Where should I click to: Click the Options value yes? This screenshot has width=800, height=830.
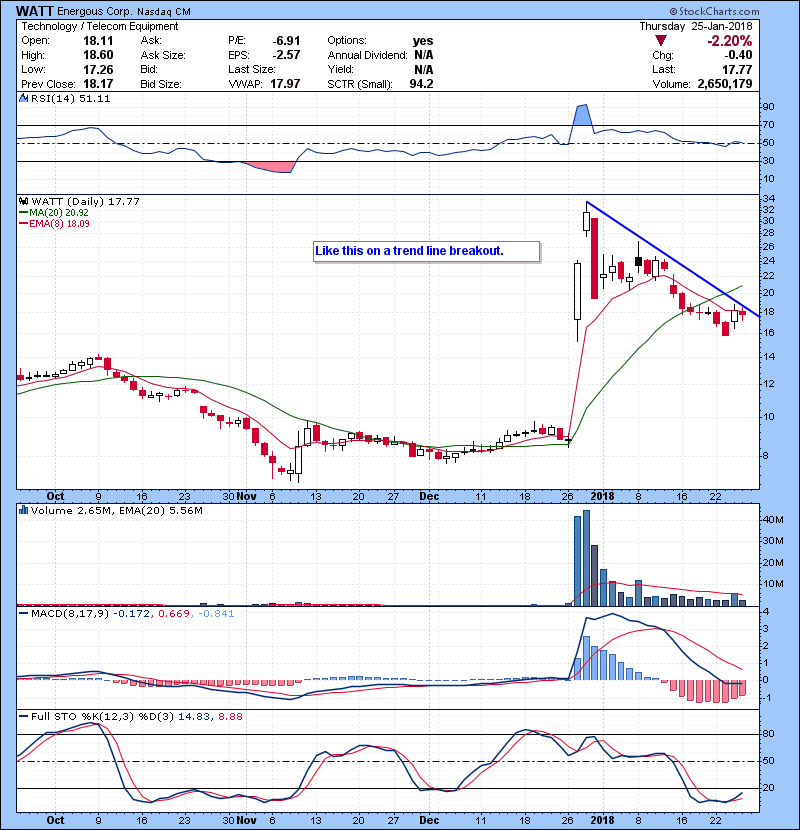[423, 41]
